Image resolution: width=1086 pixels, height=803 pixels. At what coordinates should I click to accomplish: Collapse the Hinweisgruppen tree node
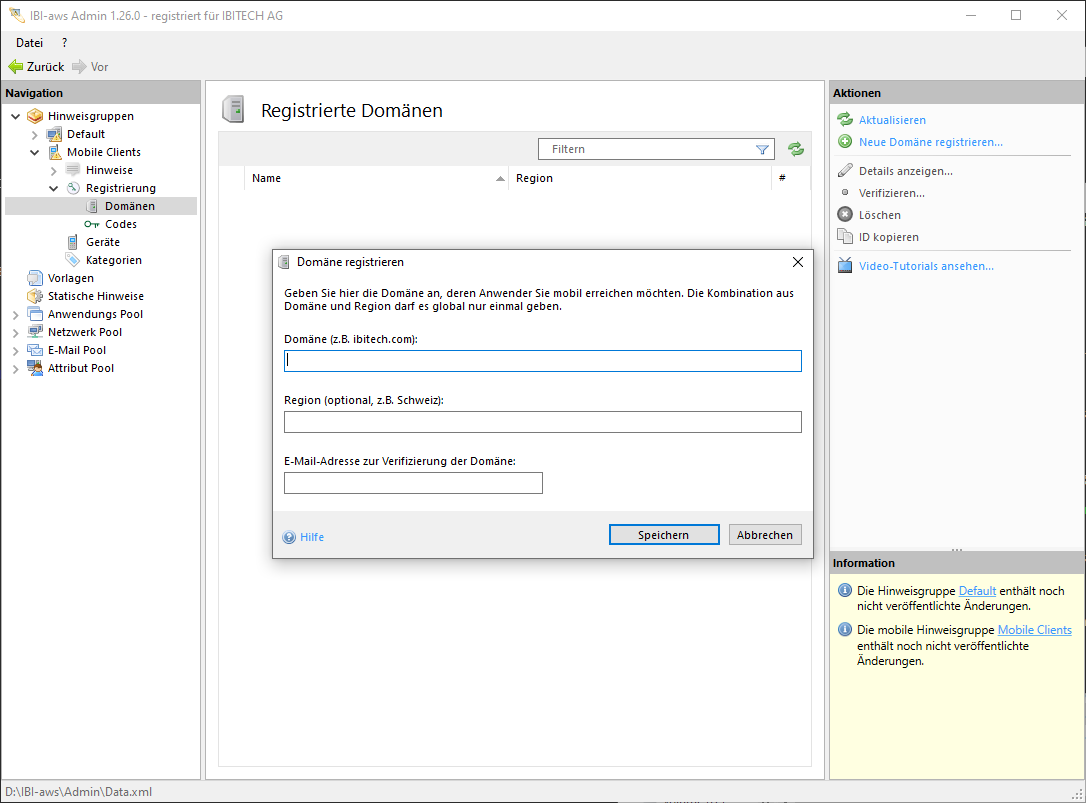tap(16, 116)
